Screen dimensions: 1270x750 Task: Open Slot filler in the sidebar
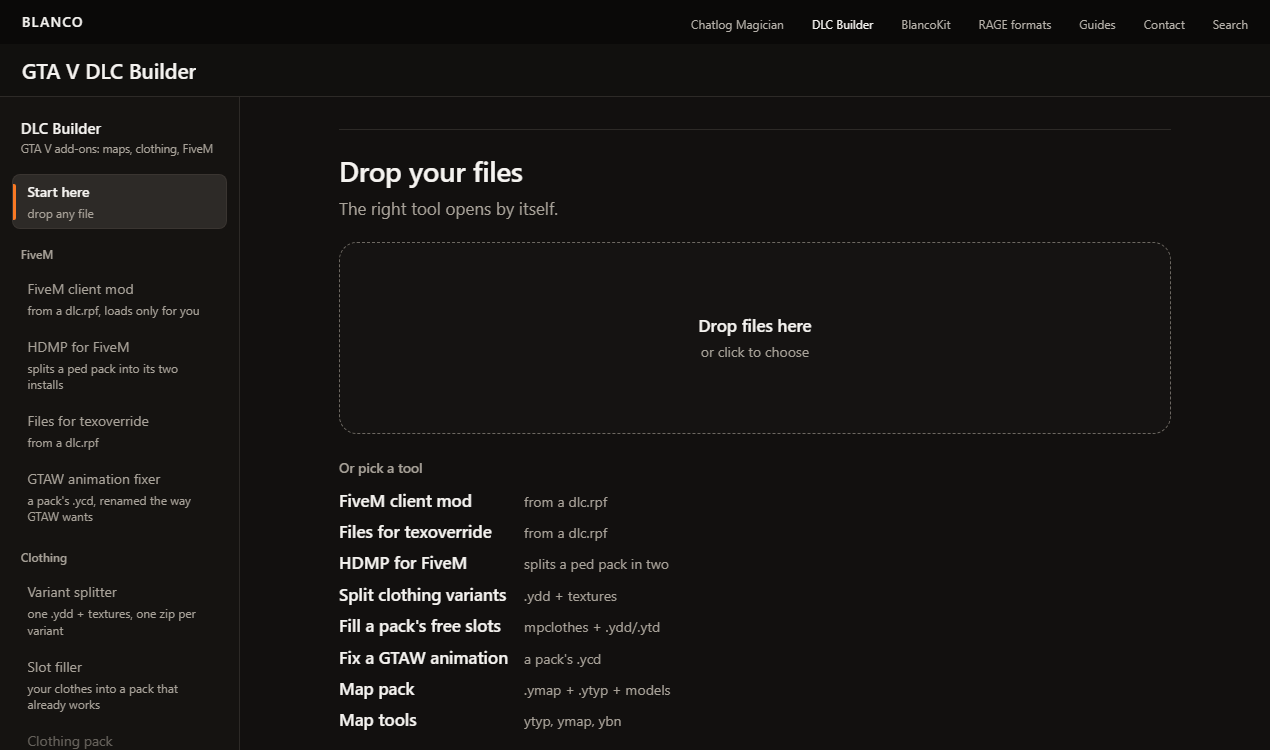click(x=120, y=685)
